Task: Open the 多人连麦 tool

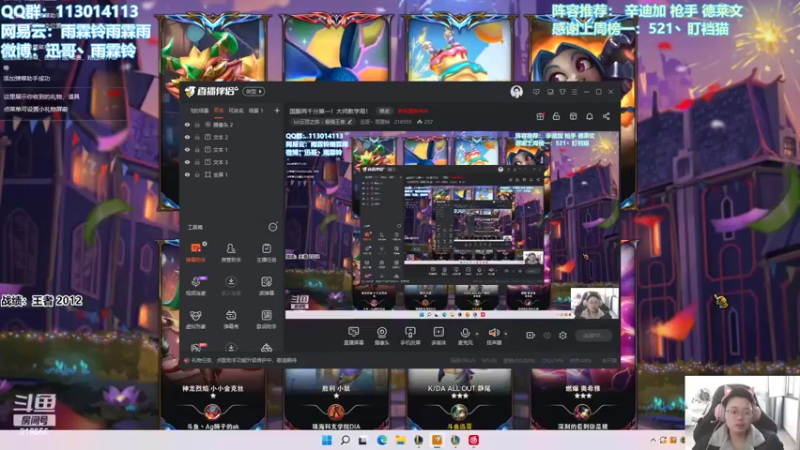Action: [x=231, y=286]
